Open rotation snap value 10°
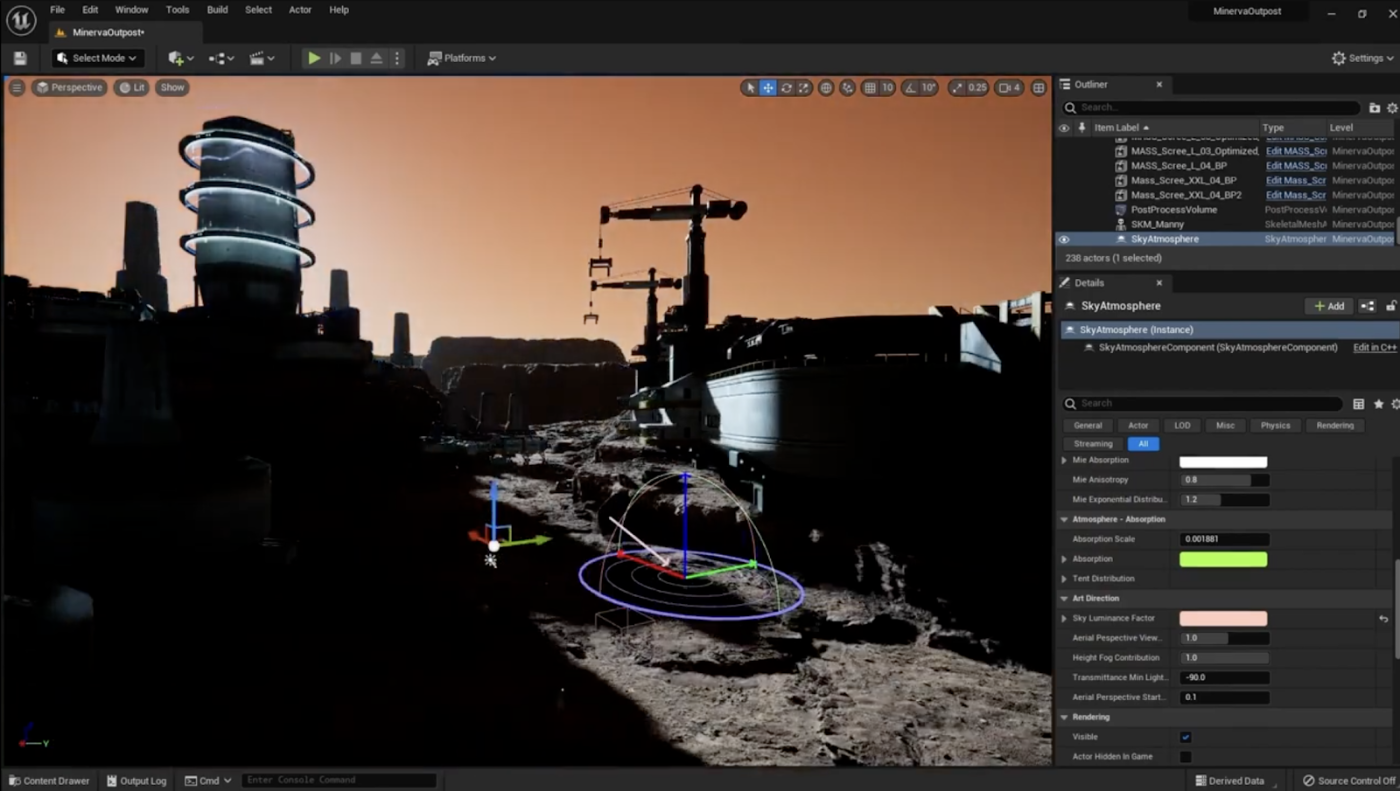 pyautogui.click(x=928, y=88)
